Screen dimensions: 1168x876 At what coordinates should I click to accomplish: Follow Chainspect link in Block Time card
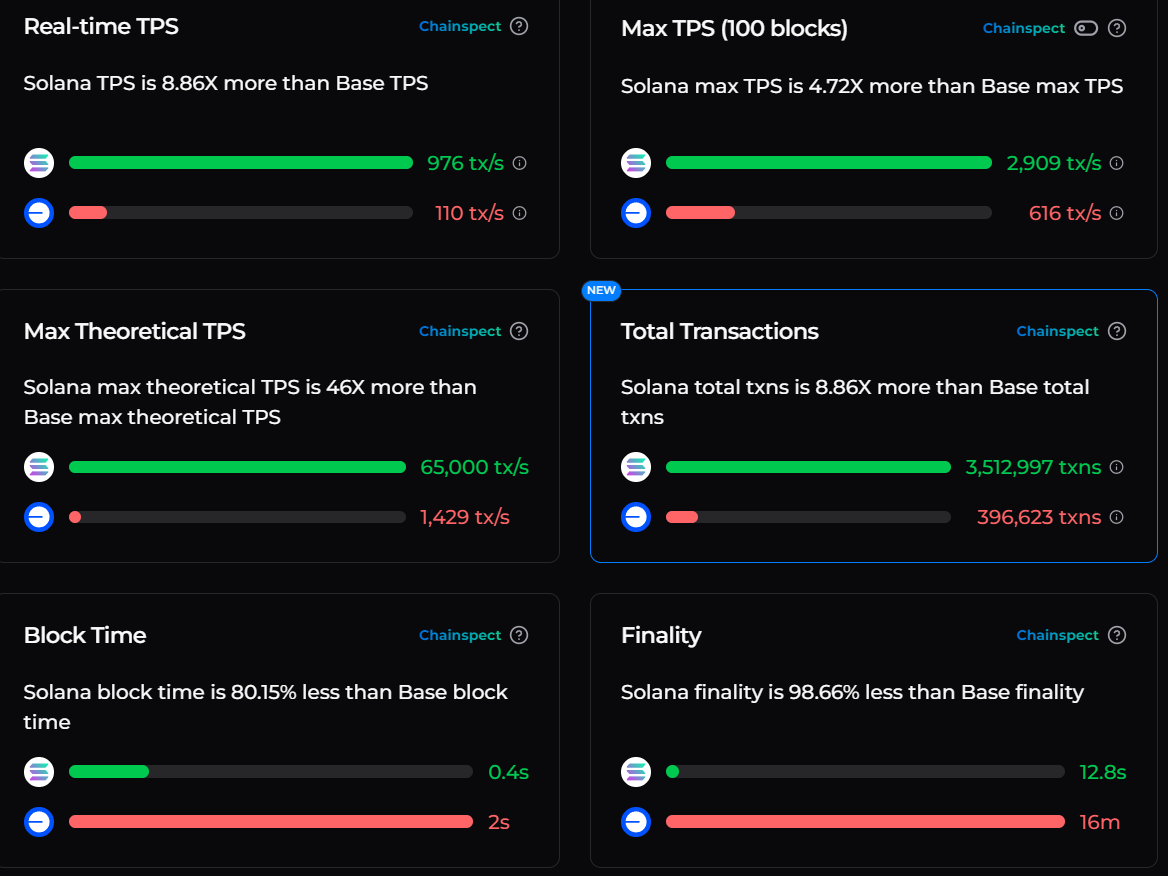(460, 635)
